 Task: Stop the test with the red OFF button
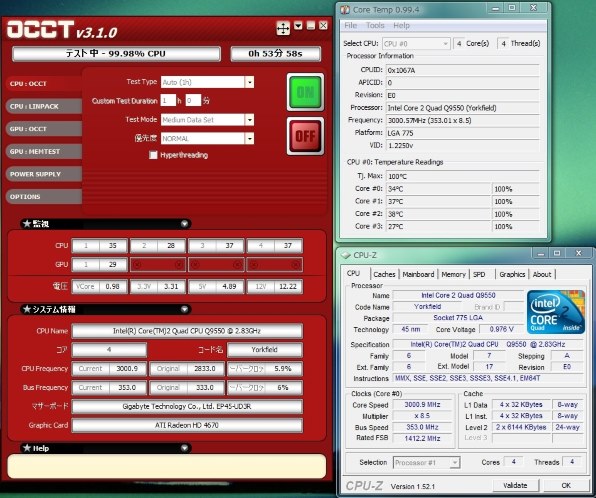tap(305, 136)
